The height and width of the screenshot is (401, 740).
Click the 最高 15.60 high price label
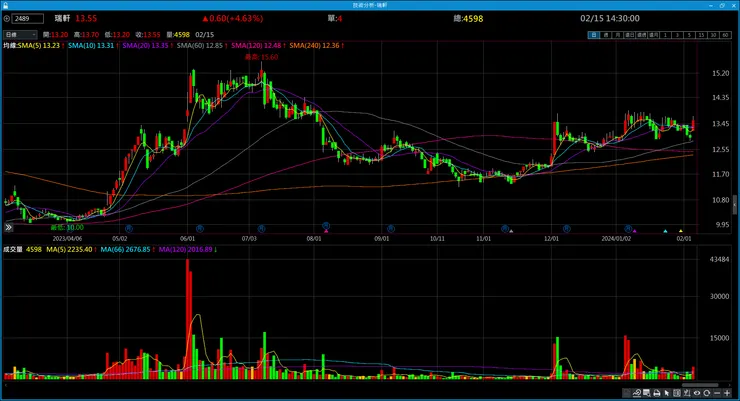pyautogui.click(x=261, y=57)
